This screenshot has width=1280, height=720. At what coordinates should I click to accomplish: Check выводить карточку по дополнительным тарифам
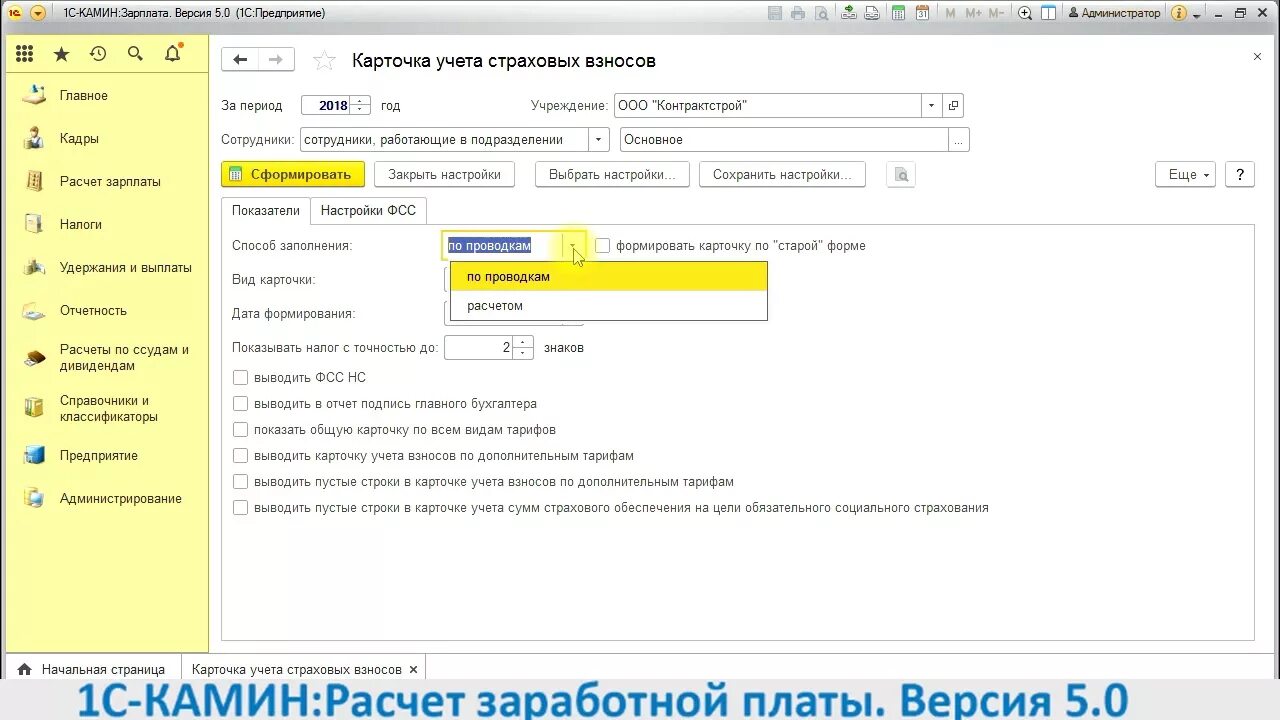(240, 456)
